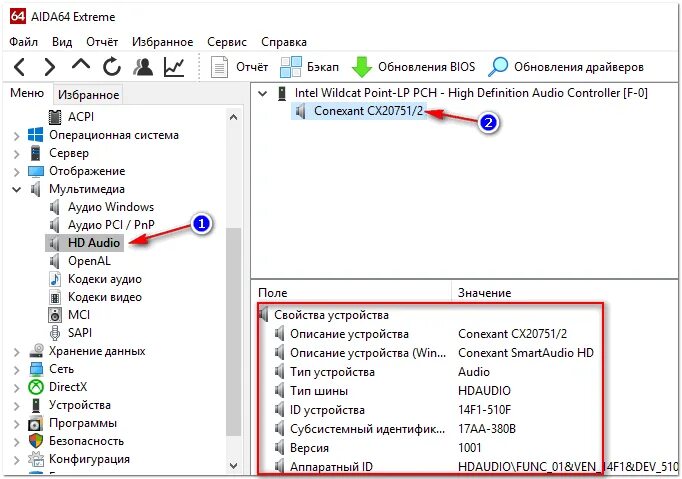Click the sidebar scroll down arrow

point(233,466)
